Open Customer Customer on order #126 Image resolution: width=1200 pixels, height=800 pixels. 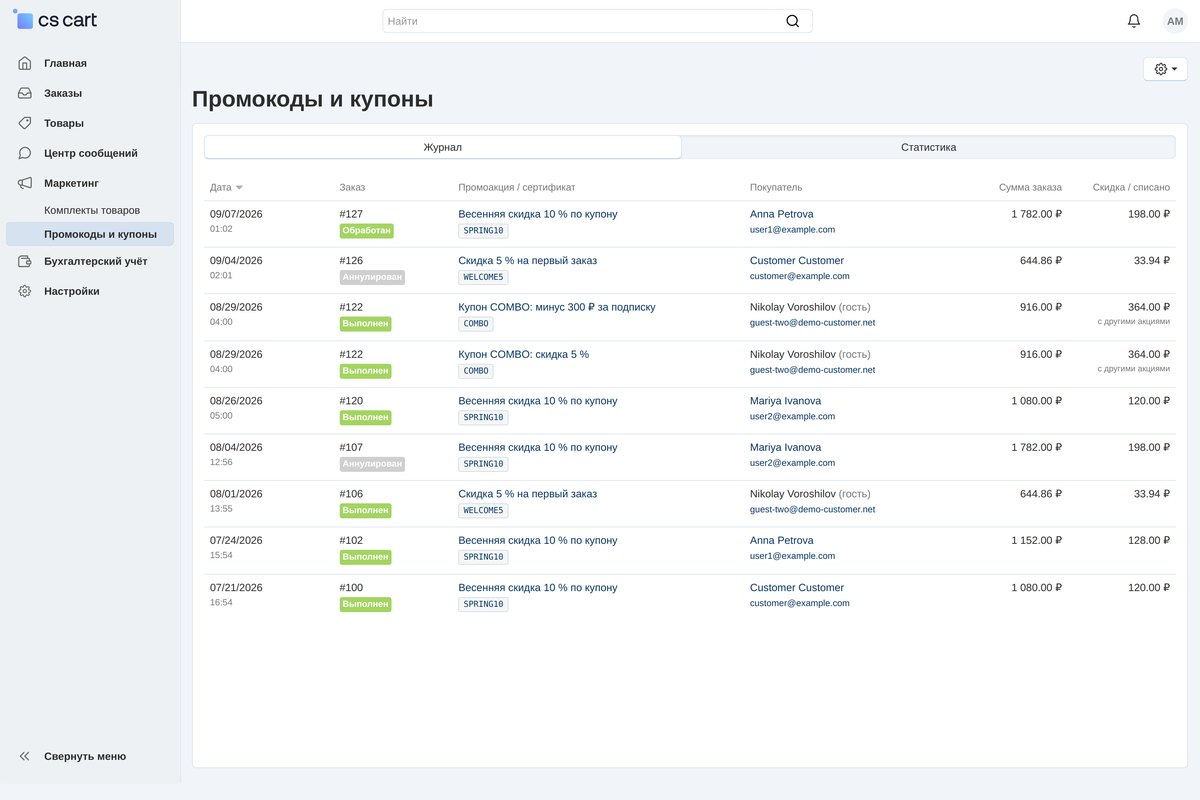(797, 261)
